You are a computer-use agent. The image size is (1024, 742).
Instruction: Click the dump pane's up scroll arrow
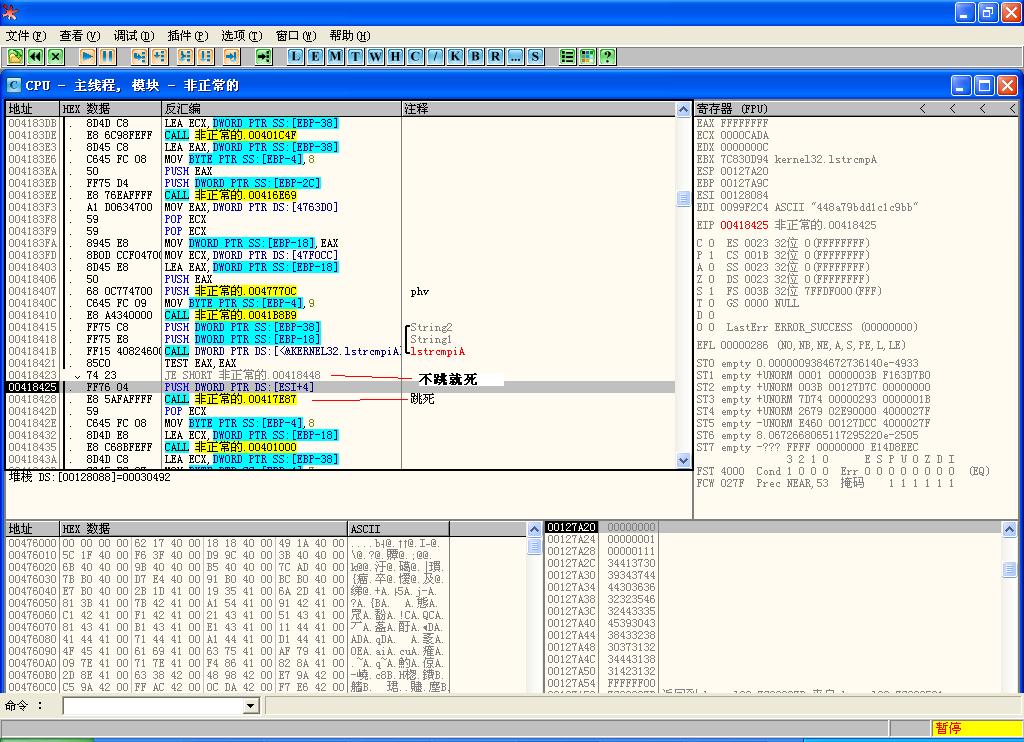click(x=534, y=529)
